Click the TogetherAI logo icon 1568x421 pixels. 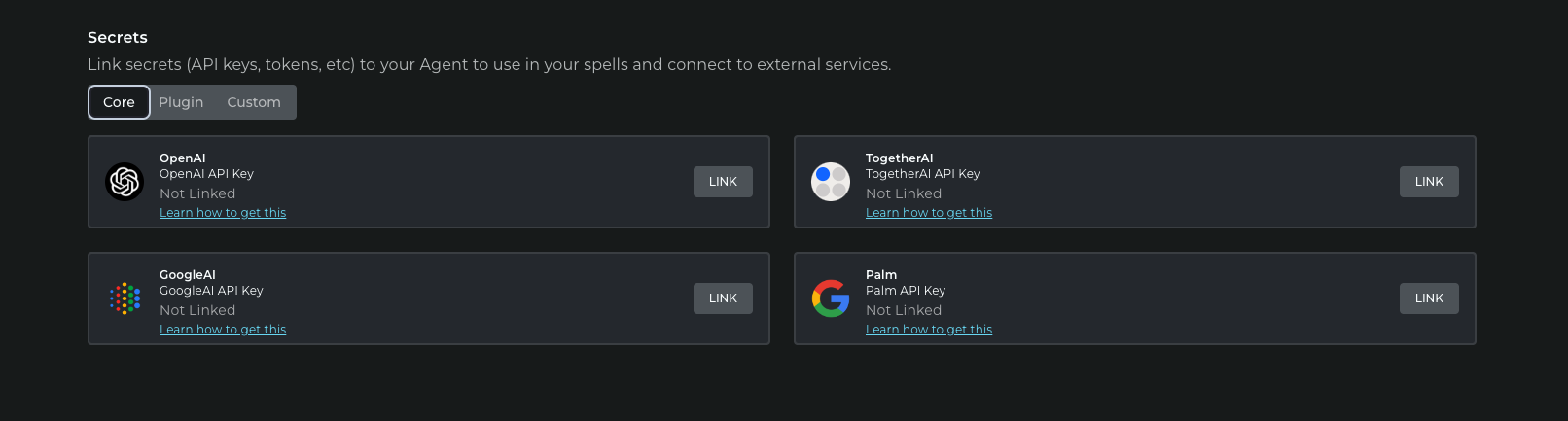click(x=831, y=182)
